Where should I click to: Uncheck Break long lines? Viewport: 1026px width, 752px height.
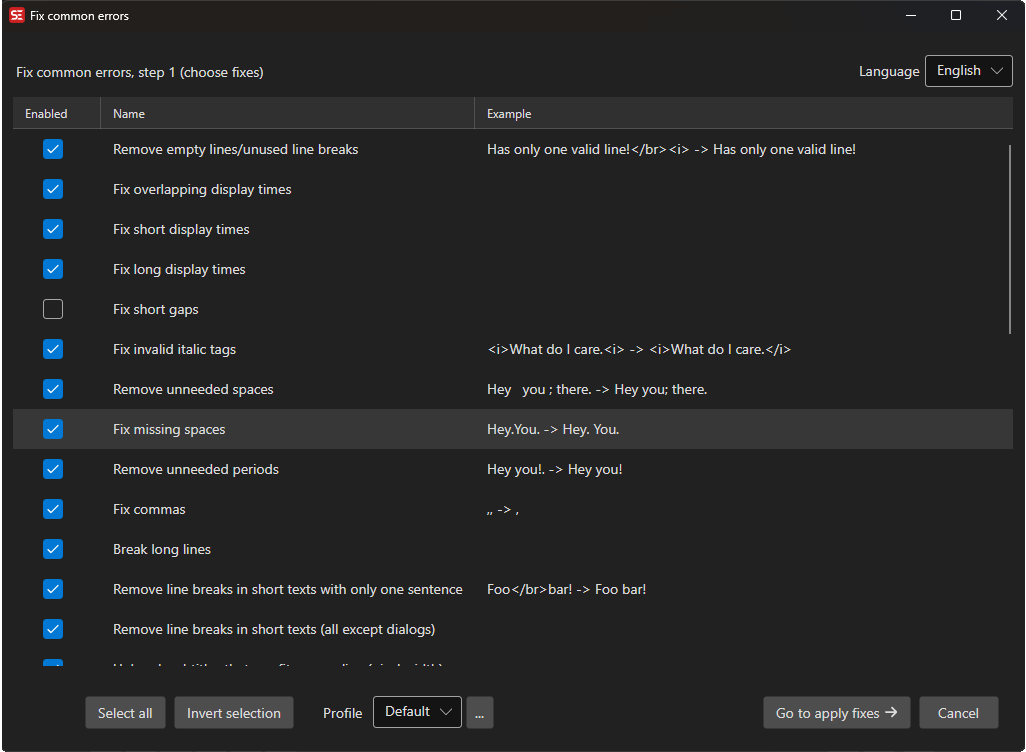(x=52, y=549)
